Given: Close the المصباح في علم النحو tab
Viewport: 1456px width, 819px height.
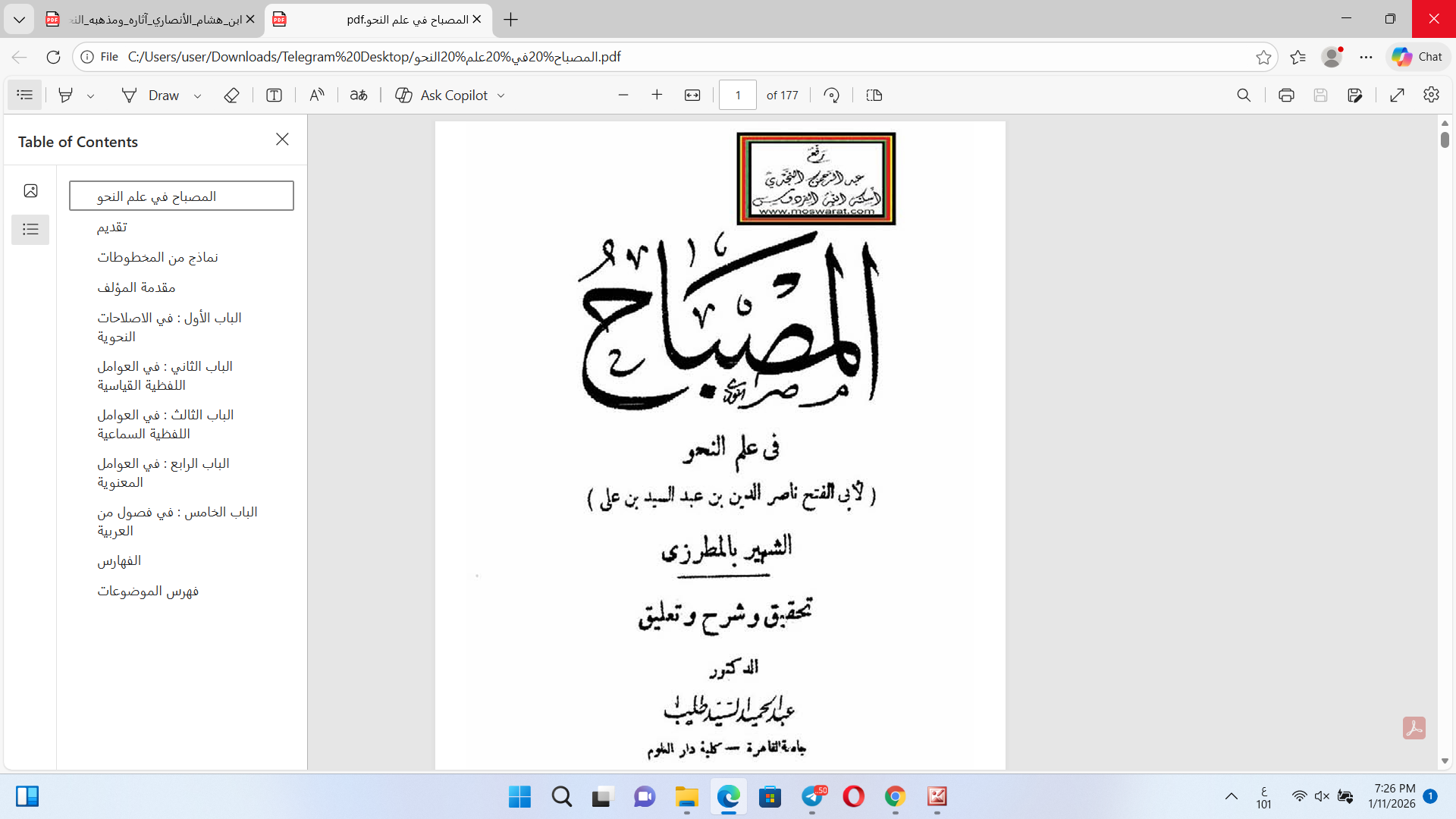Looking at the screenshot, I should coord(477,20).
